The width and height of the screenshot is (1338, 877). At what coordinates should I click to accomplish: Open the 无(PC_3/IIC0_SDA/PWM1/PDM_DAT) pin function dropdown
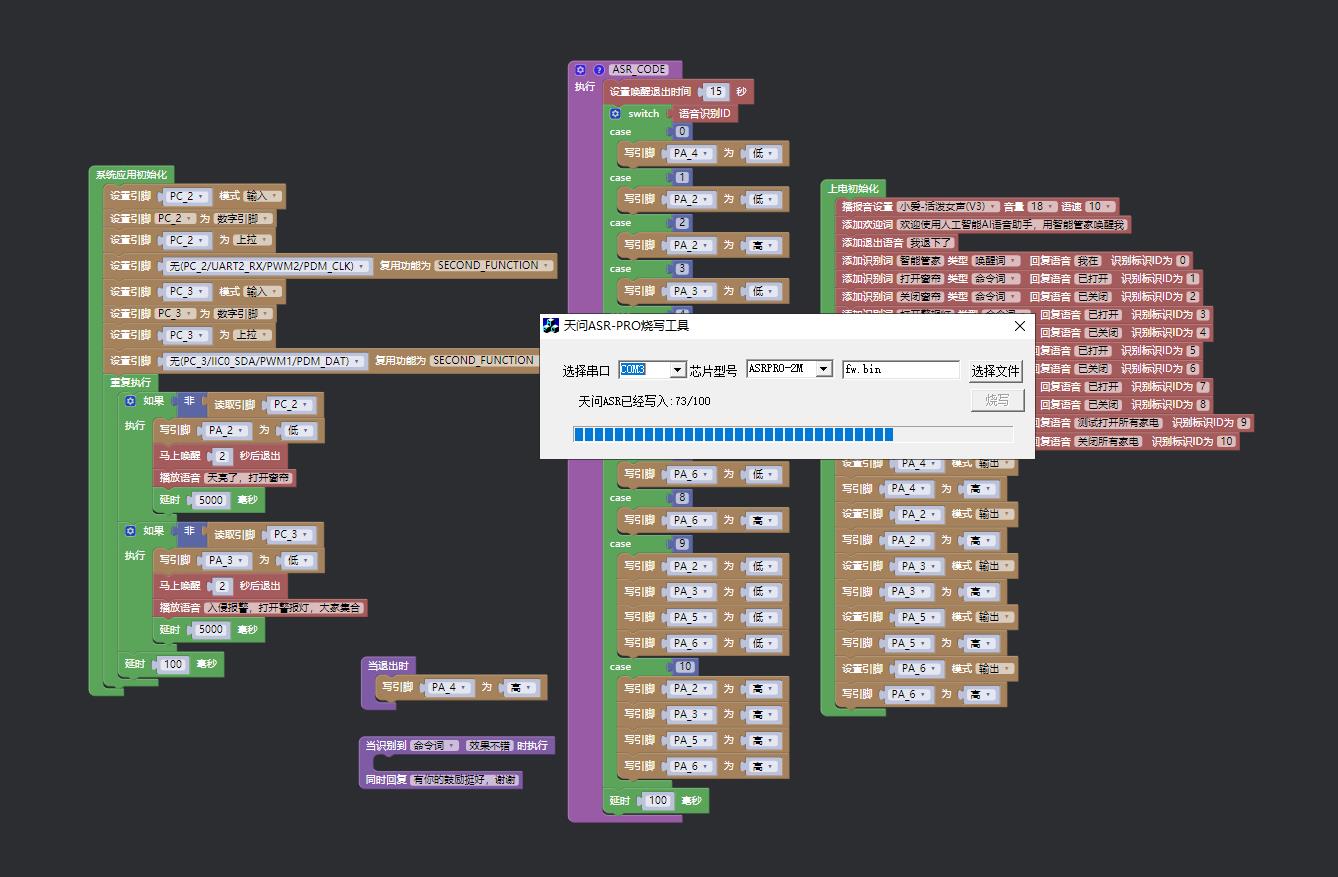[x=266, y=360]
